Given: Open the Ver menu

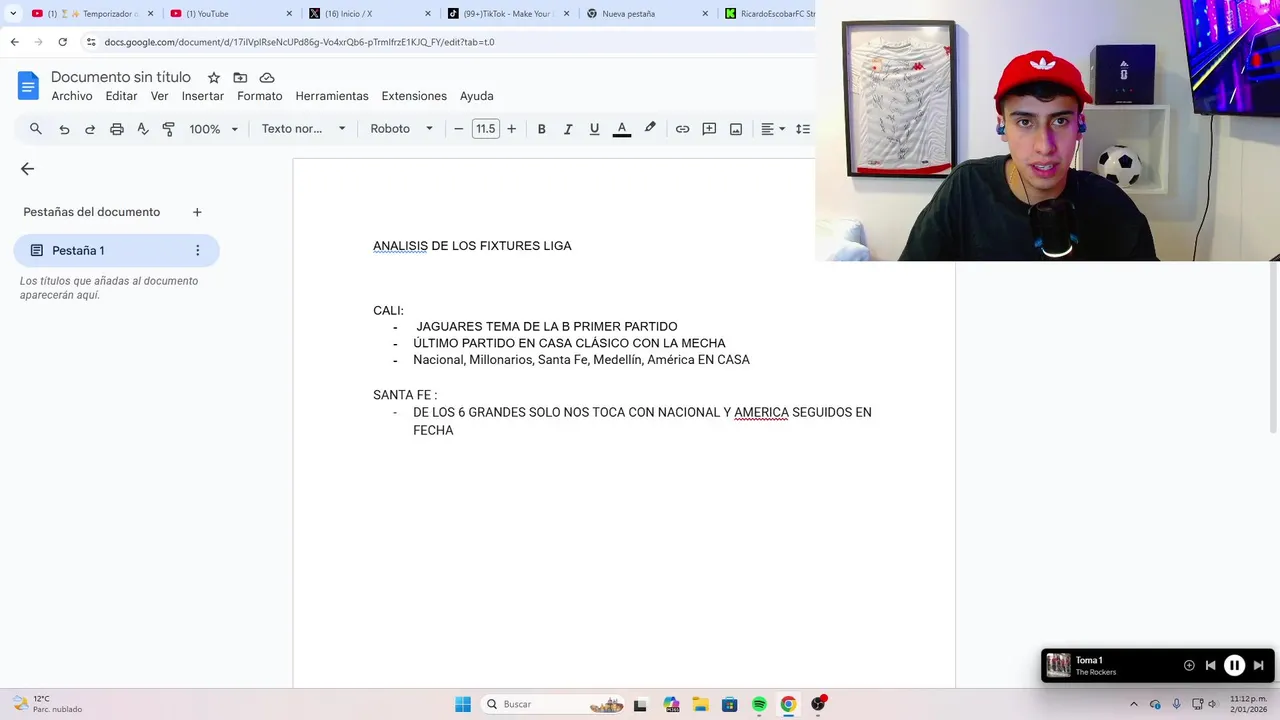Looking at the screenshot, I should pos(159,96).
